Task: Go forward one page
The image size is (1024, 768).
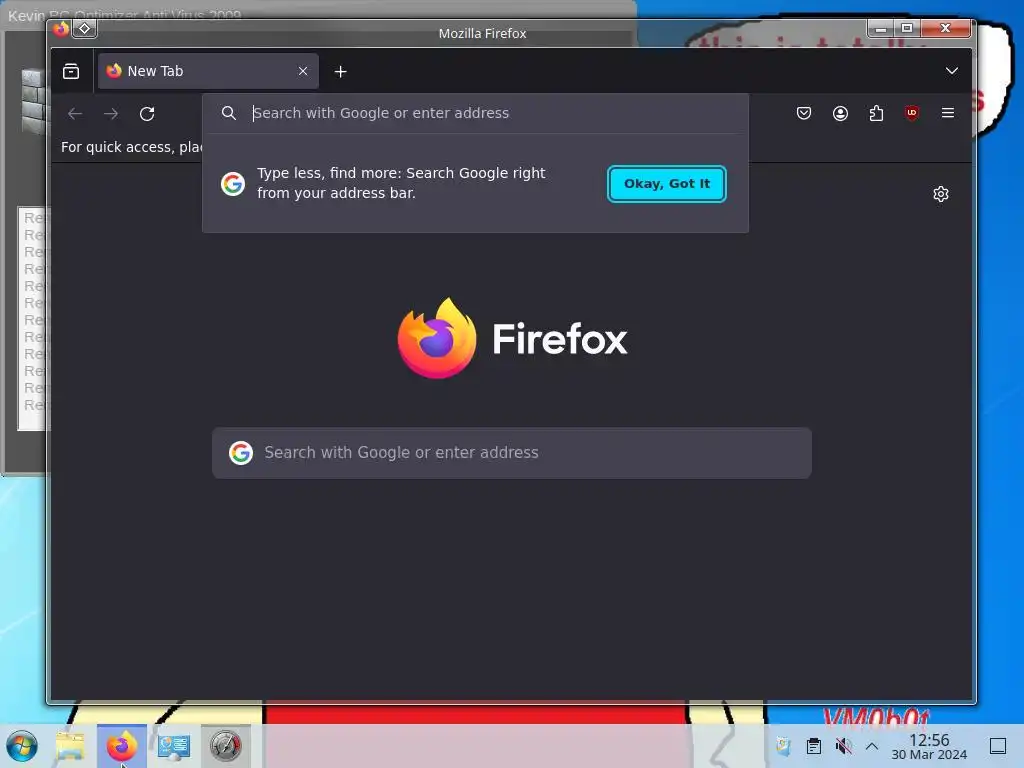Action: pos(111,114)
